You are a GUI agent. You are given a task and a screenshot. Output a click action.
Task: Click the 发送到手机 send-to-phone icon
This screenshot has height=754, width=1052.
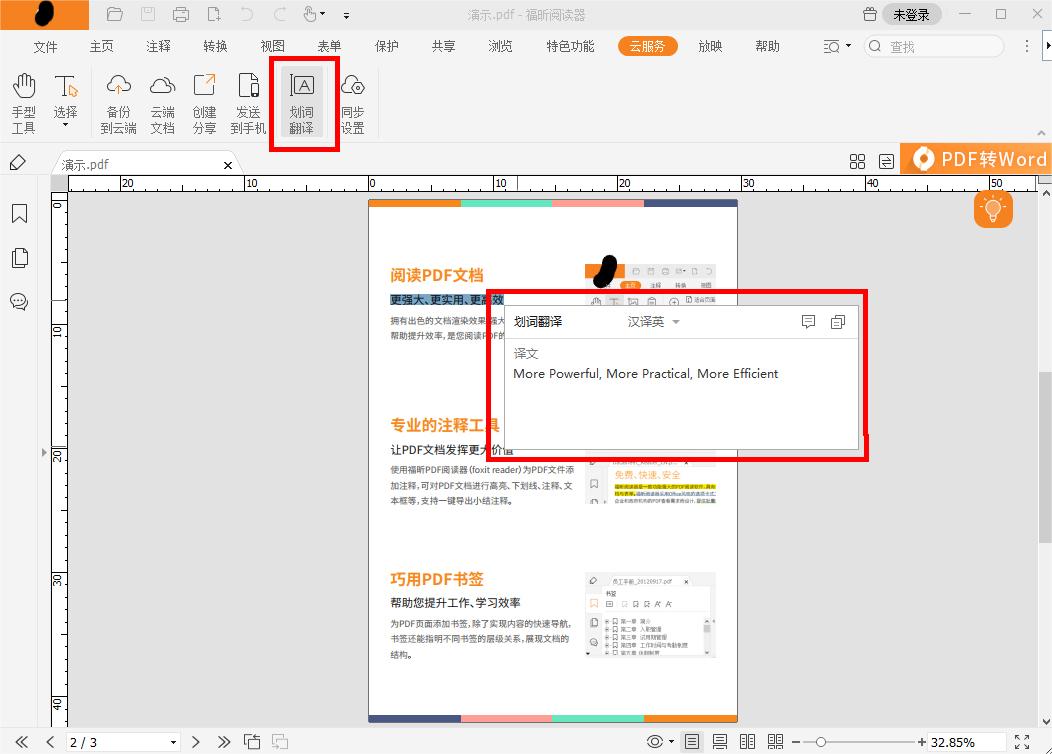coord(247,100)
